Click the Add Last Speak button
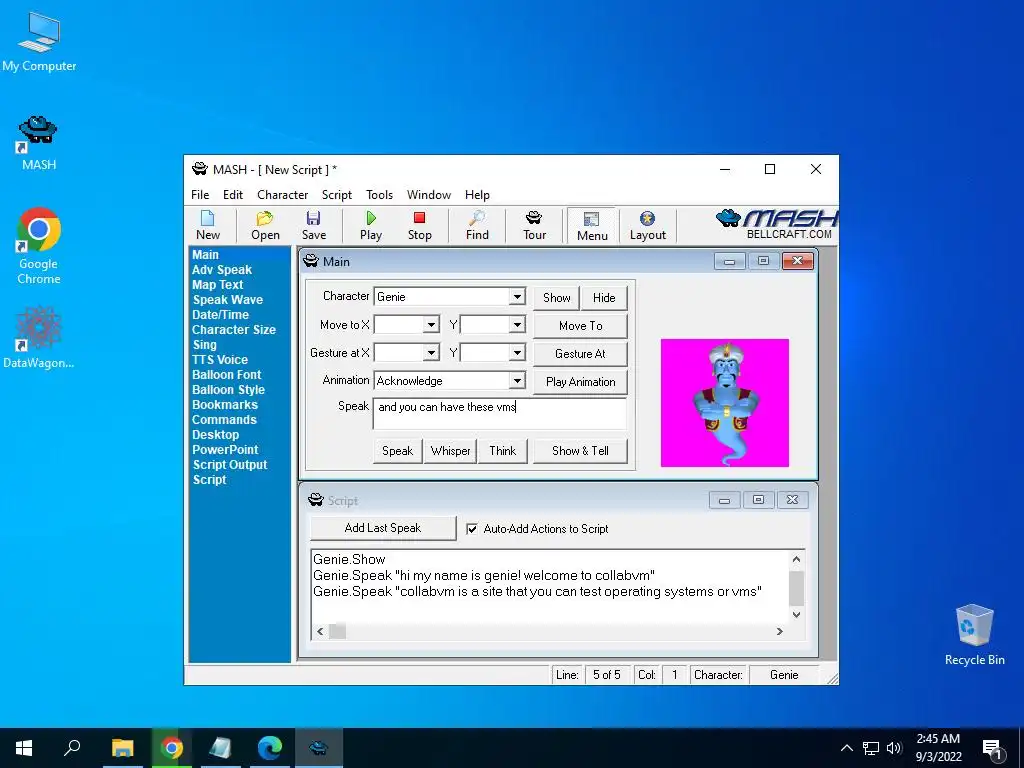The height and width of the screenshot is (768, 1024). point(383,528)
